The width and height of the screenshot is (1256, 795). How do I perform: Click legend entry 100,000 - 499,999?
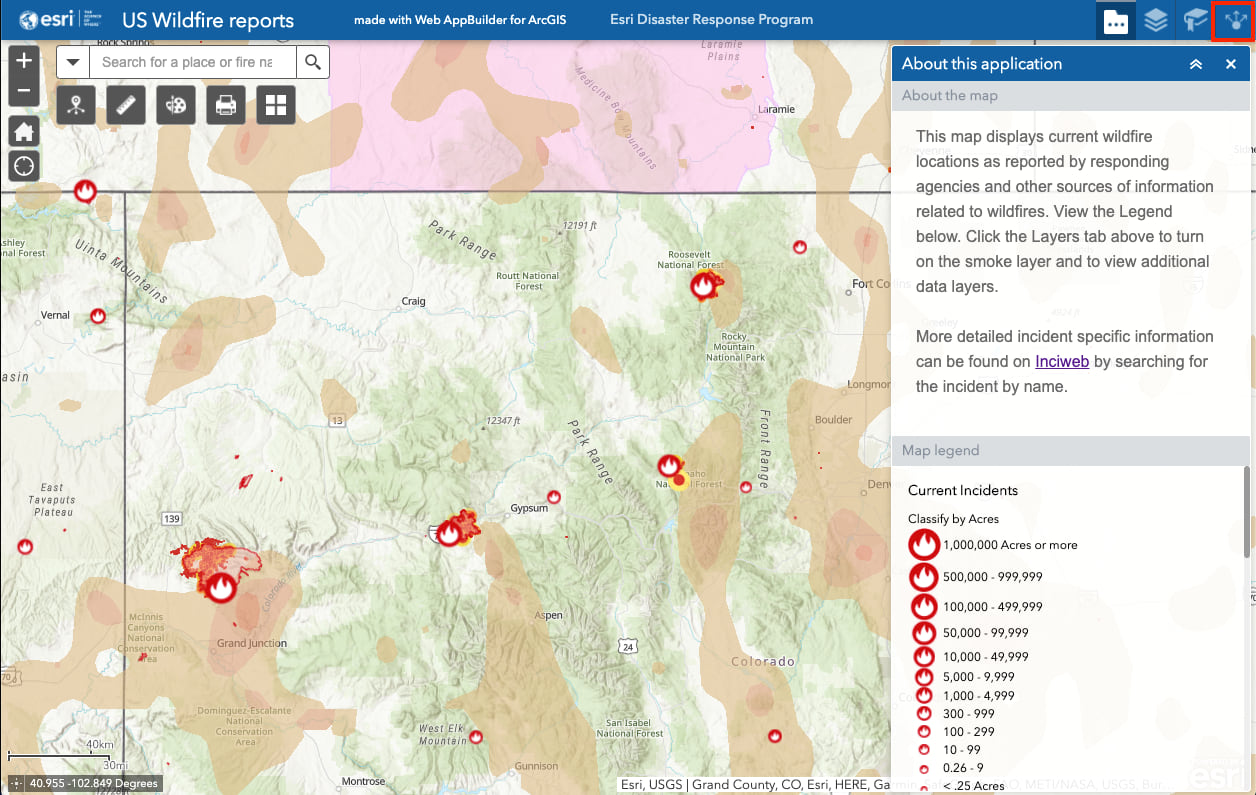pyautogui.click(x=992, y=607)
